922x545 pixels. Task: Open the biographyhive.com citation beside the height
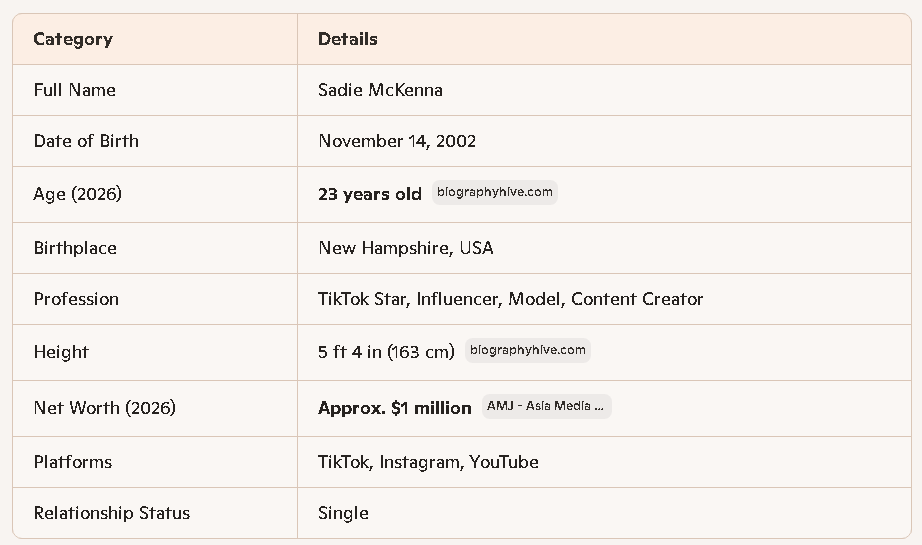coord(527,350)
